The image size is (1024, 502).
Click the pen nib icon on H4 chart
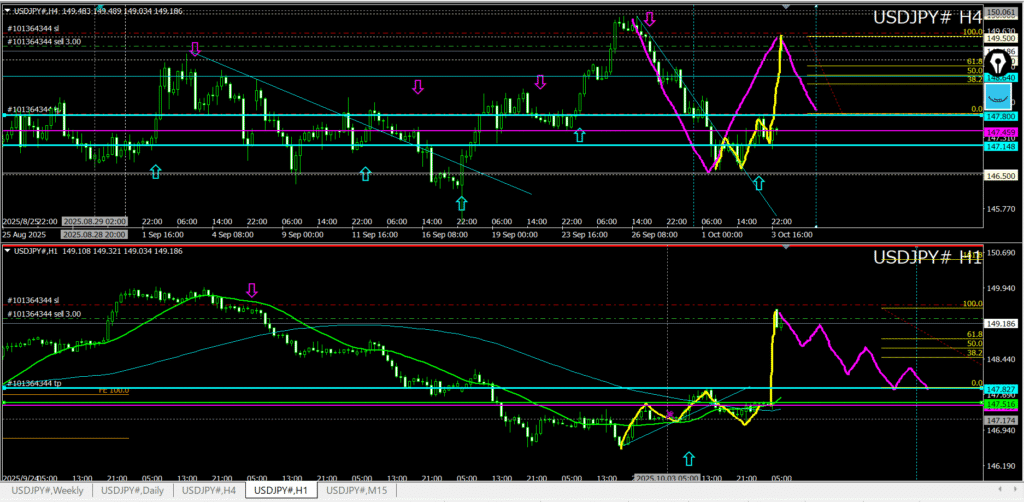(x=997, y=62)
